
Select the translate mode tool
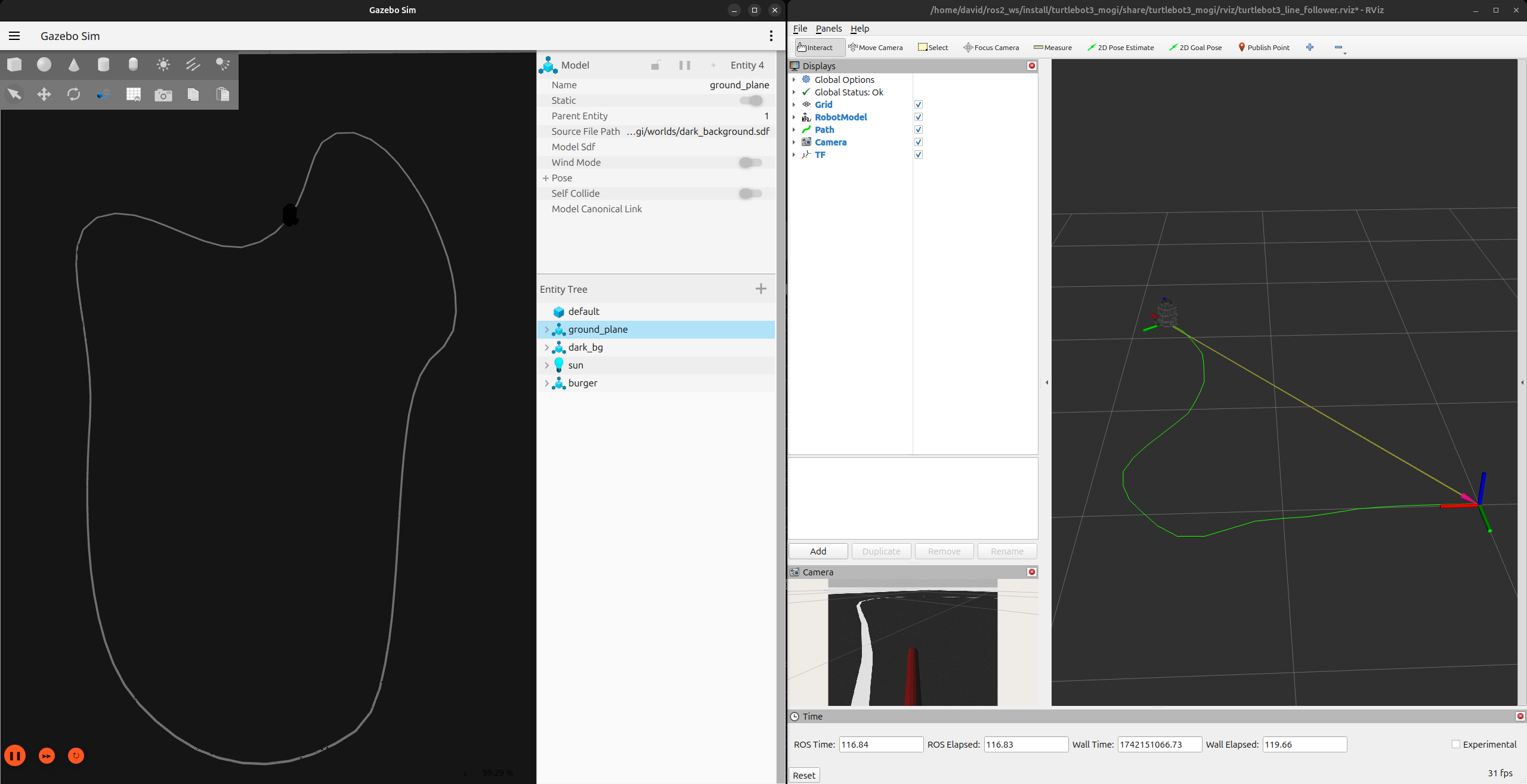click(x=44, y=94)
